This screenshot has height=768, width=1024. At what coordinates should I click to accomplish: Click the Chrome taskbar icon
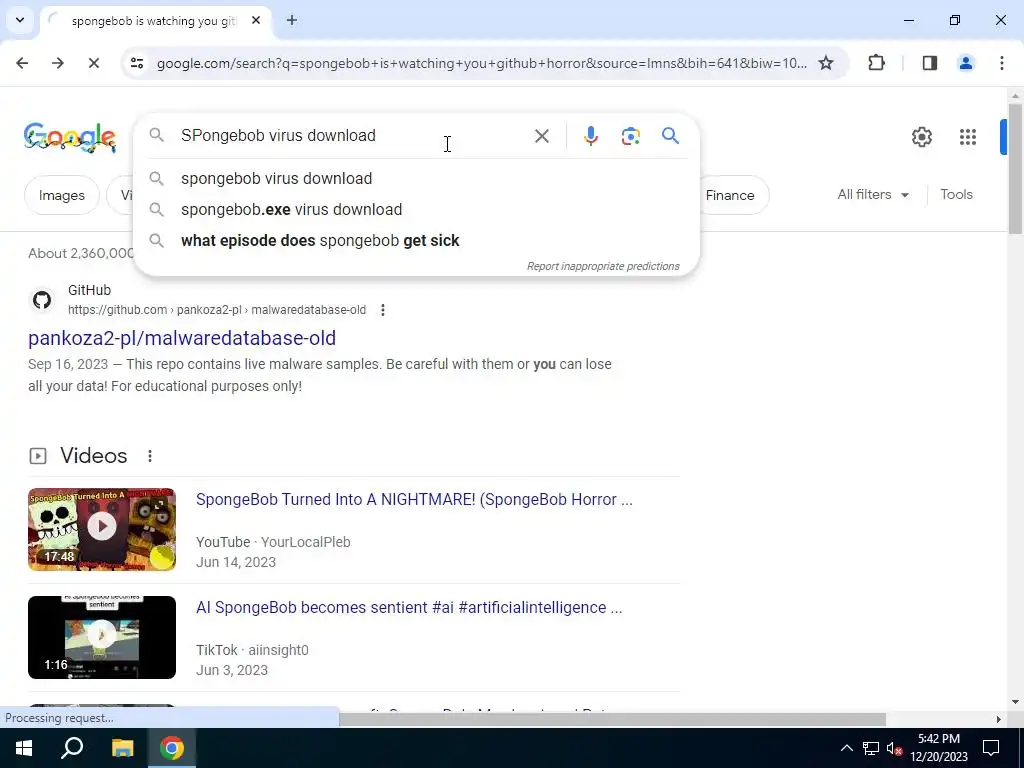[172, 748]
